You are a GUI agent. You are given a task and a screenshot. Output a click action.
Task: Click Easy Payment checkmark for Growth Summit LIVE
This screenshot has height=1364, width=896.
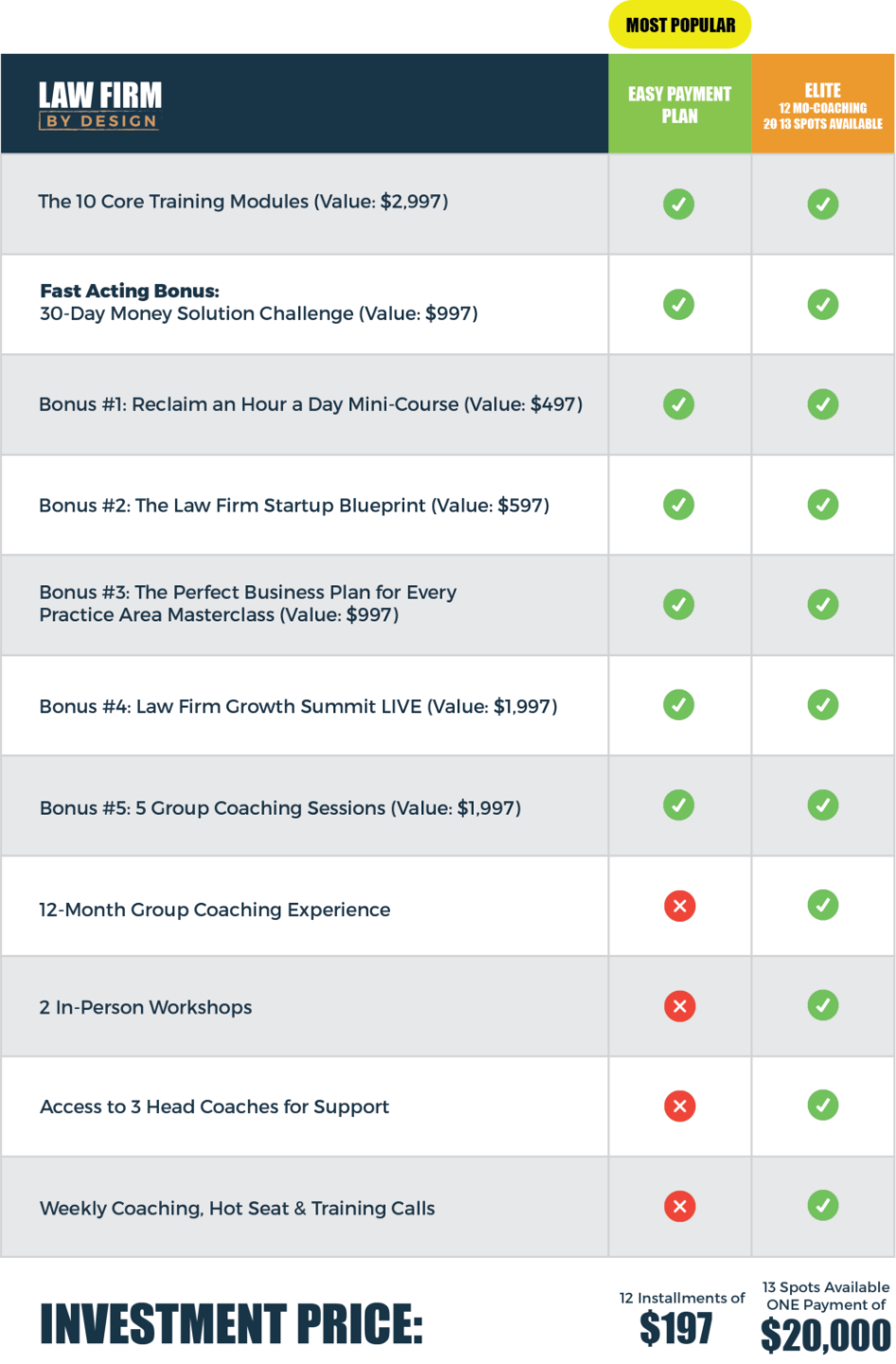pos(678,705)
